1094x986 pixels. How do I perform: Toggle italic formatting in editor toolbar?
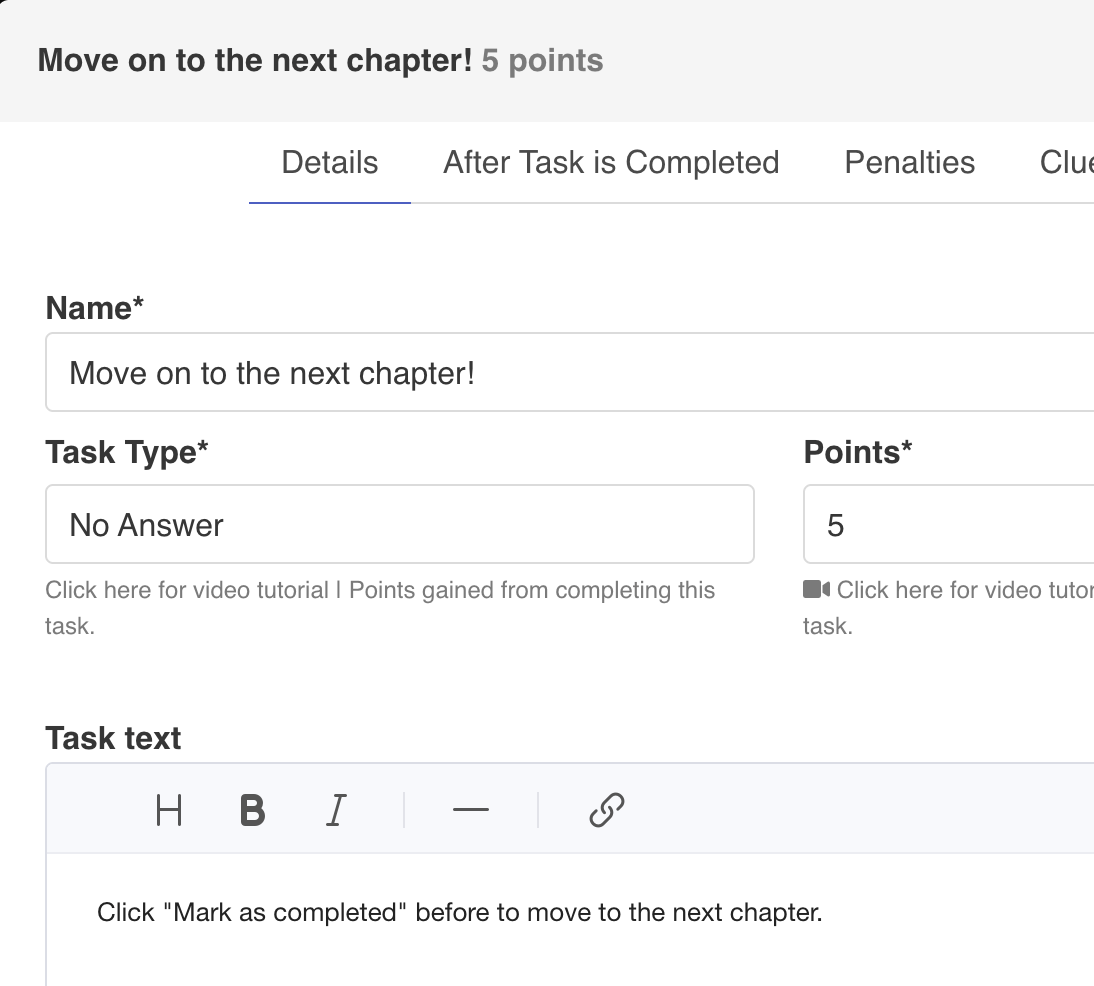click(336, 810)
